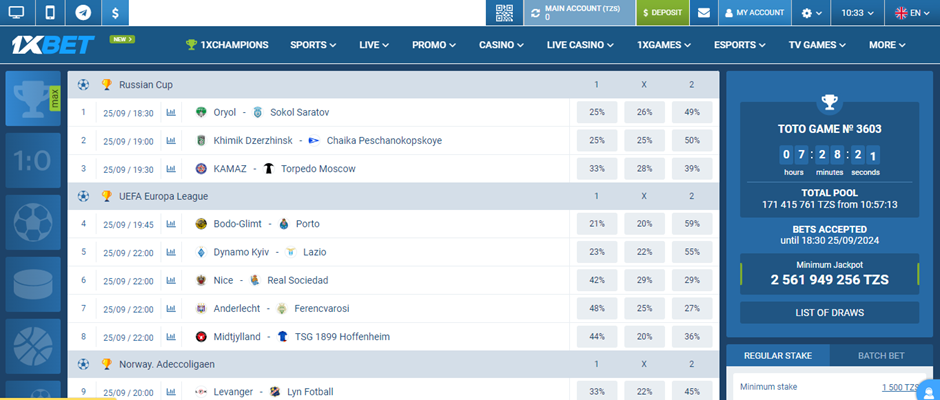940x400 pixels.
Task: Pick outcome 2 at 59% for Bodo-Glimt vs Porto
Action: 691,224
